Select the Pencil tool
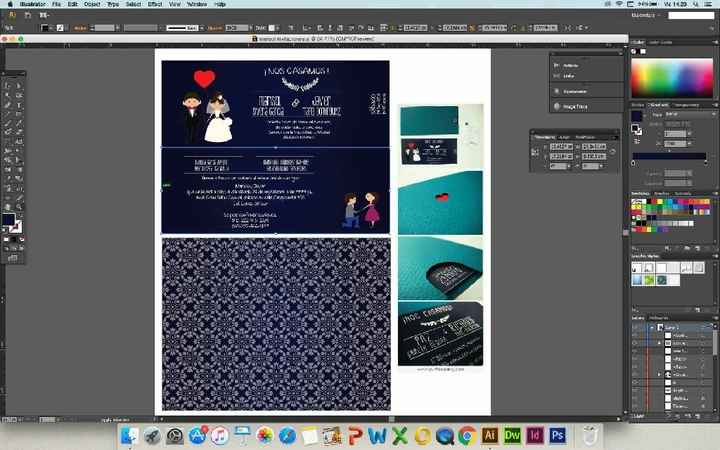 (19, 123)
